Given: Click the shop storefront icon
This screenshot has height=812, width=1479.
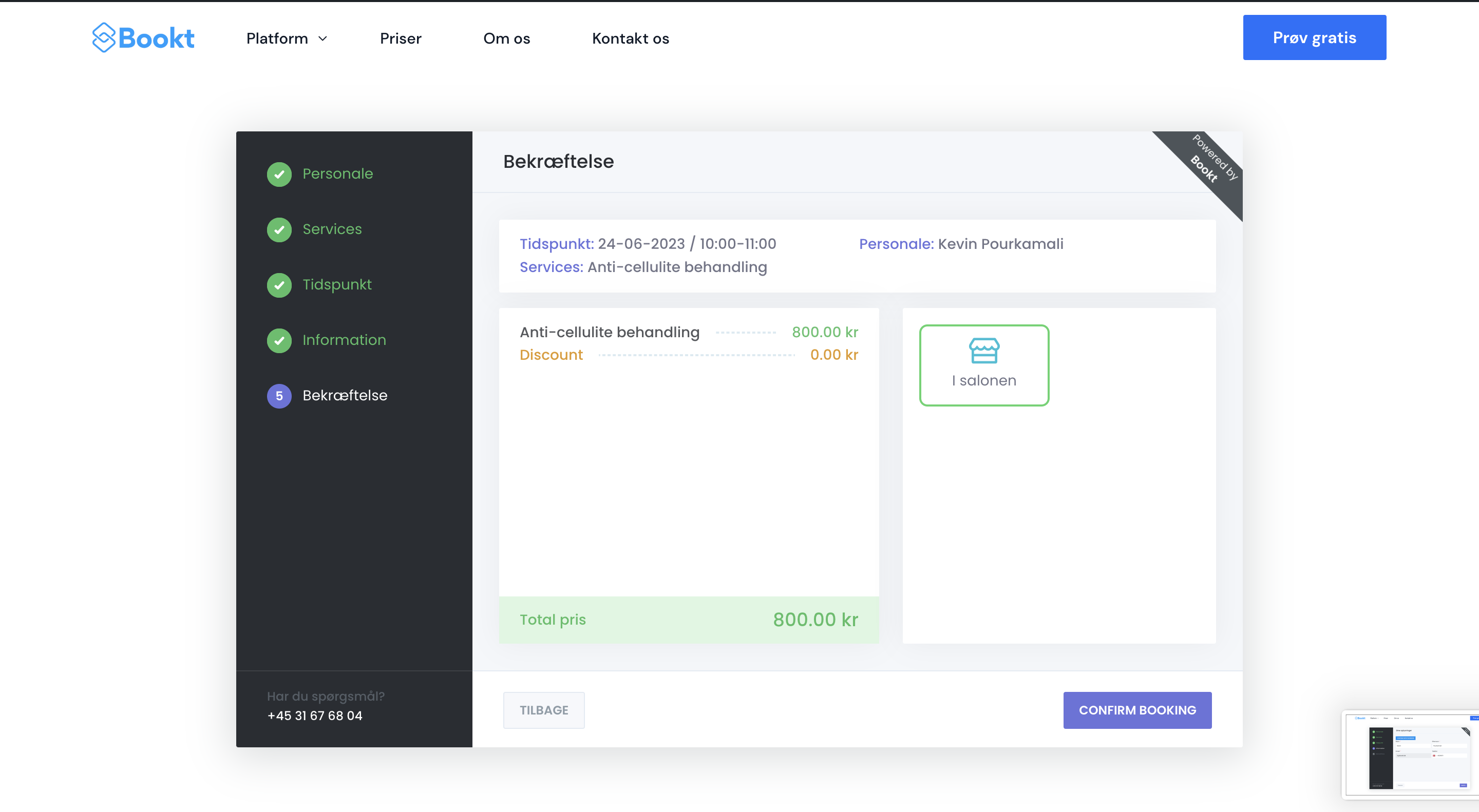Looking at the screenshot, I should pyautogui.click(x=983, y=351).
